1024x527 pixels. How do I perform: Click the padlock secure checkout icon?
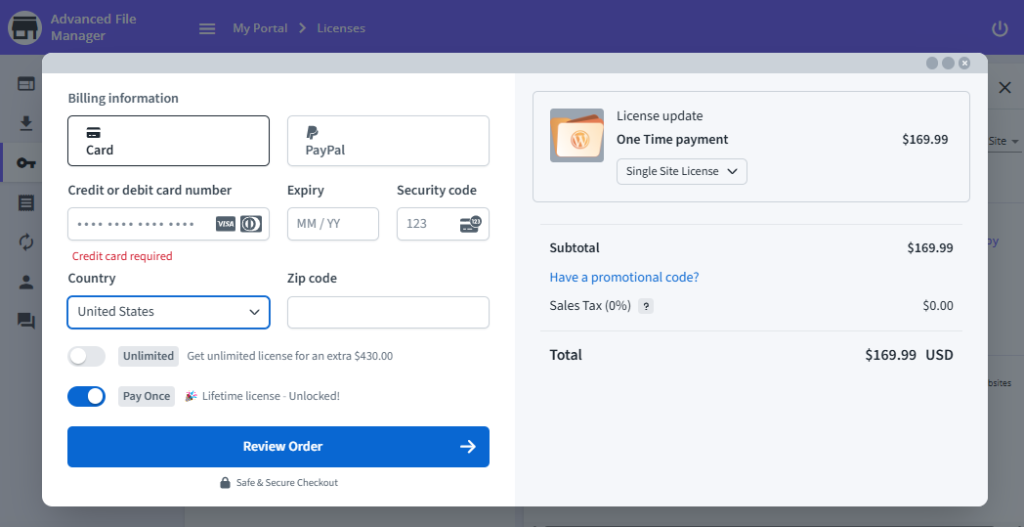[225, 483]
